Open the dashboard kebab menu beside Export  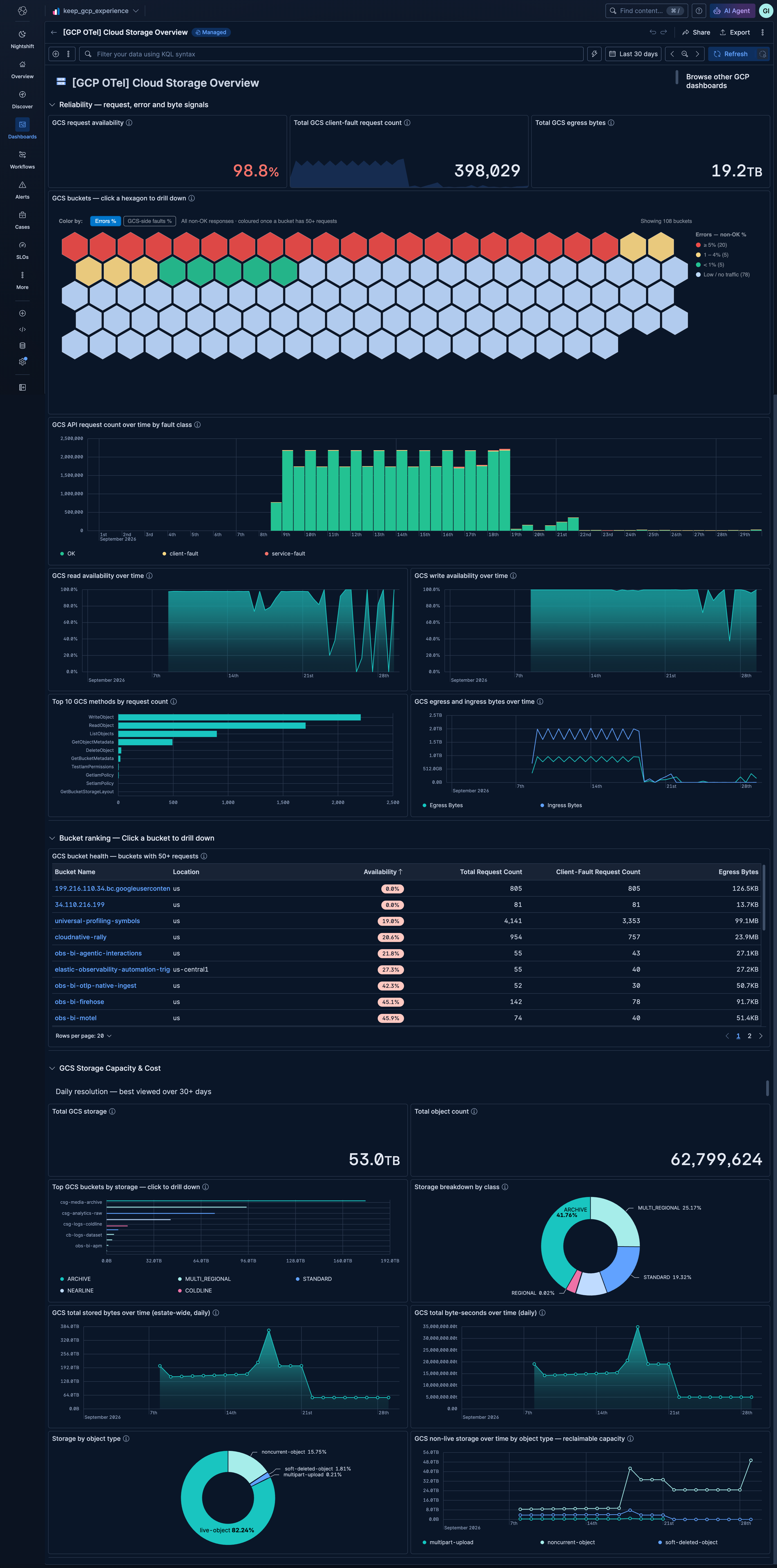tap(762, 32)
